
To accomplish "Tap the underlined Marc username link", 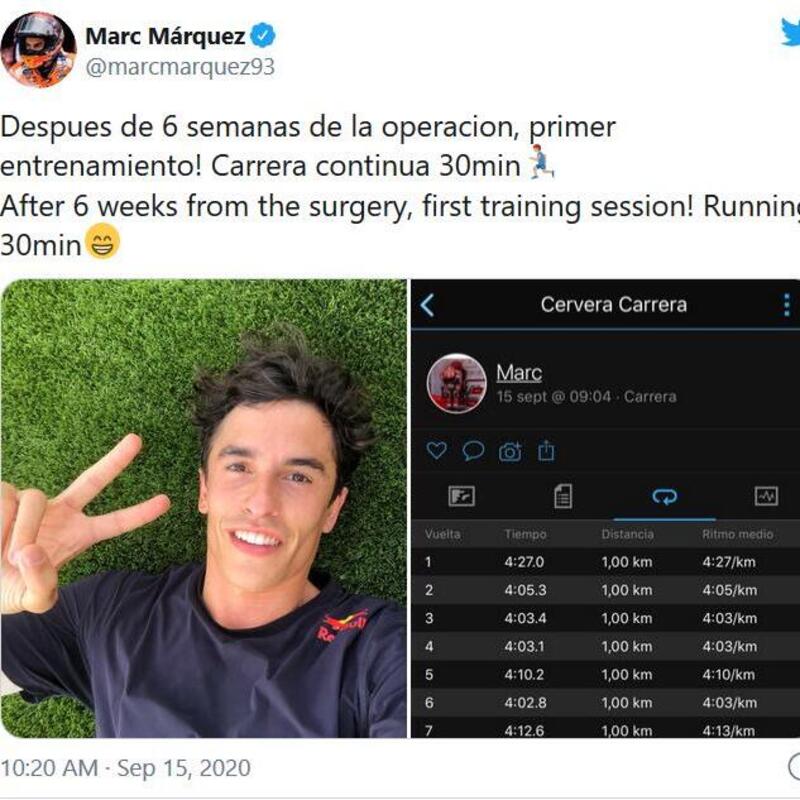I will coord(519,373).
